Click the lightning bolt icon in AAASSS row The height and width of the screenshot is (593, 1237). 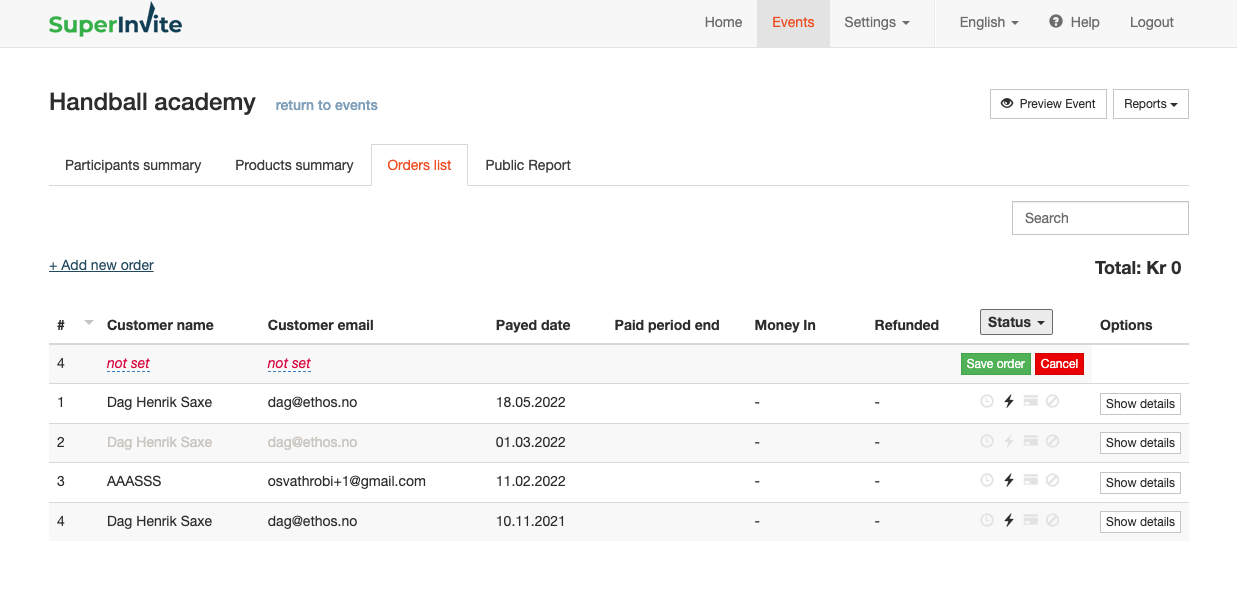(1009, 480)
